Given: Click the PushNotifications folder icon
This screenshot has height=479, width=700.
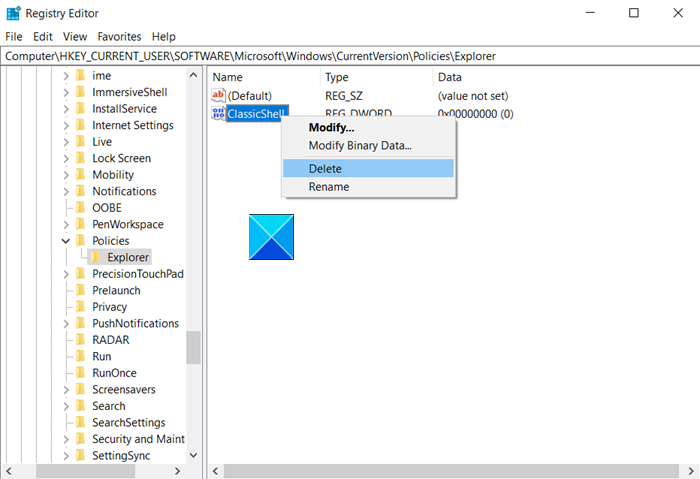Looking at the screenshot, I should [81, 323].
